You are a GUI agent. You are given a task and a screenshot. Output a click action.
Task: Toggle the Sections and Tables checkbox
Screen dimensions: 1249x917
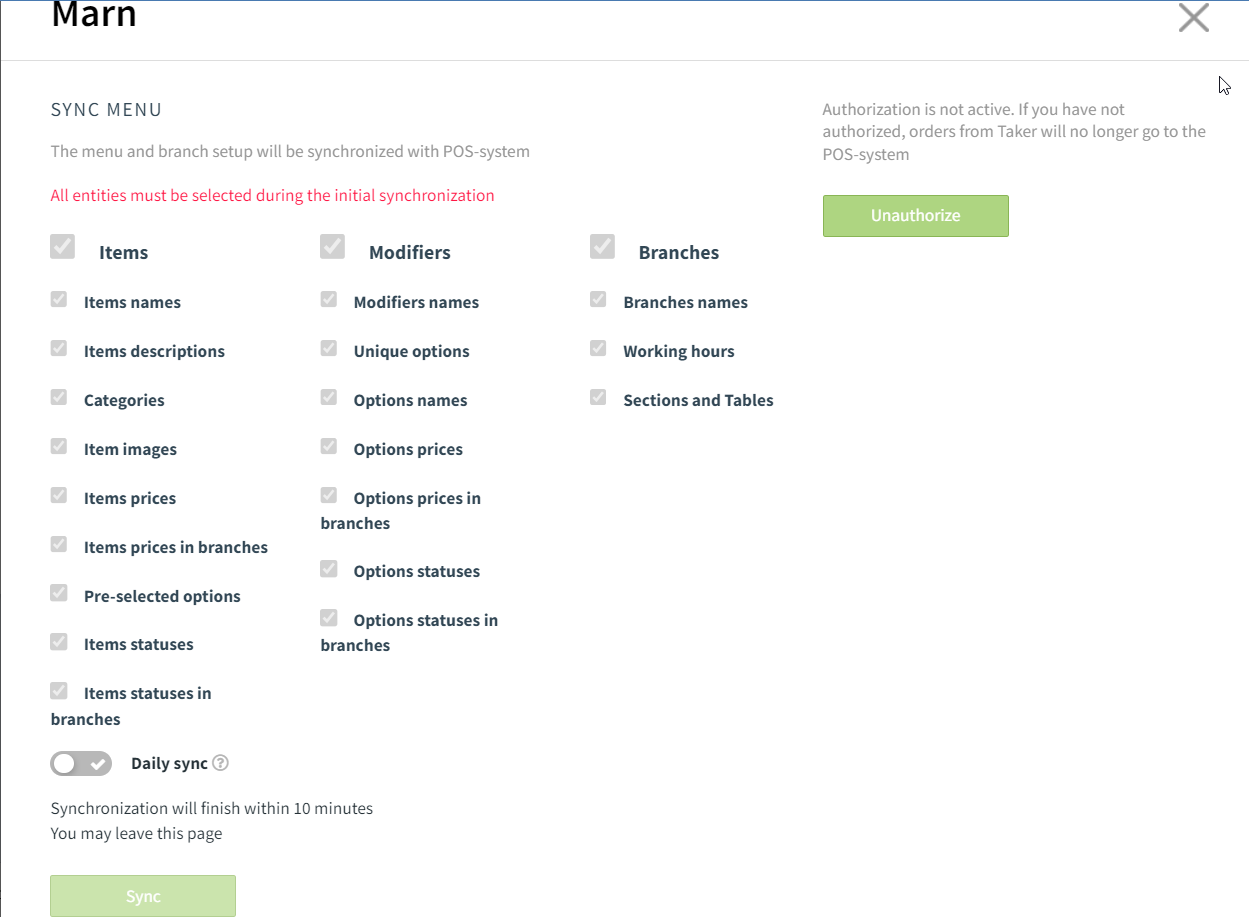point(598,397)
